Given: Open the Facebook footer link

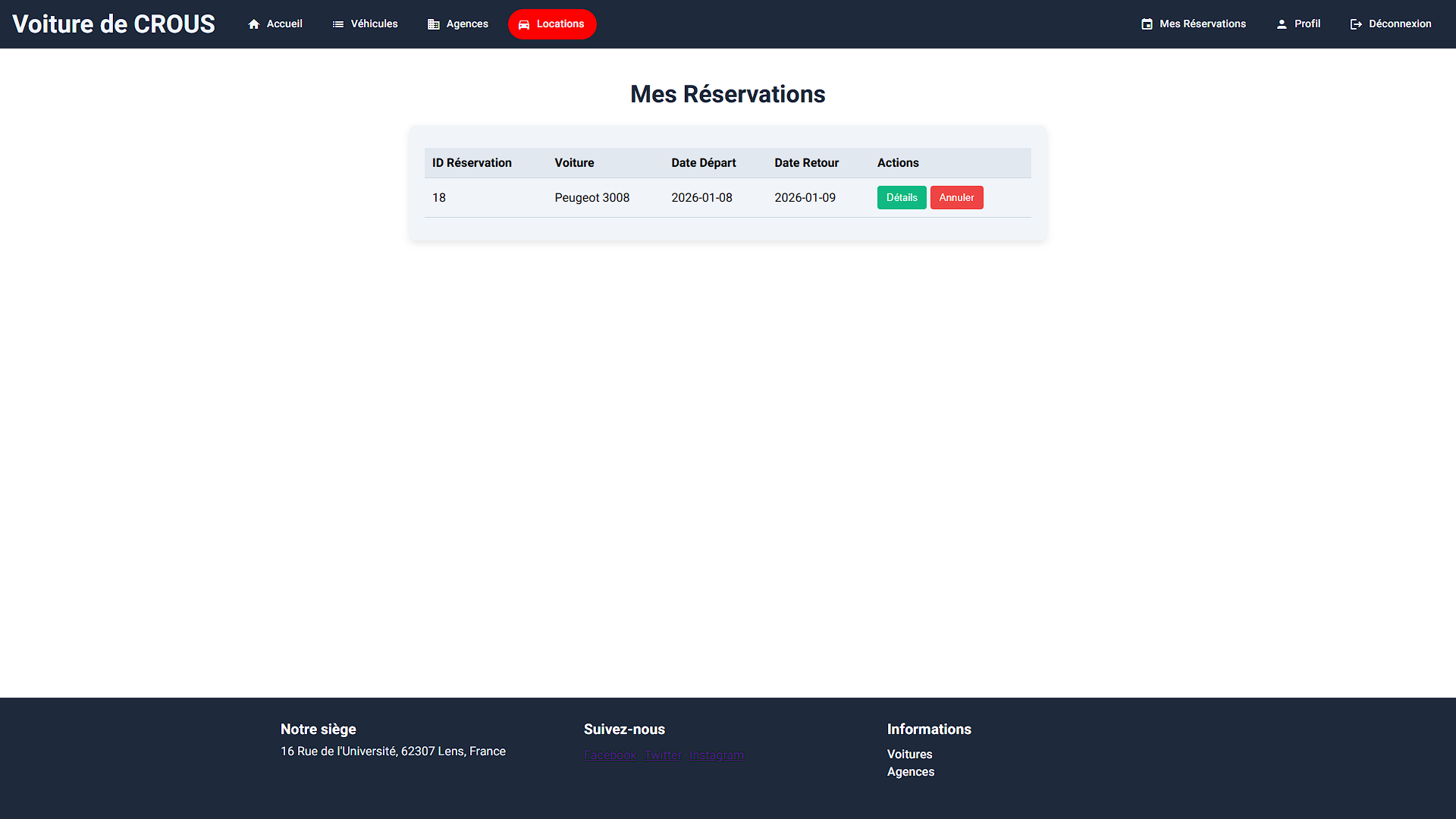Looking at the screenshot, I should [610, 755].
